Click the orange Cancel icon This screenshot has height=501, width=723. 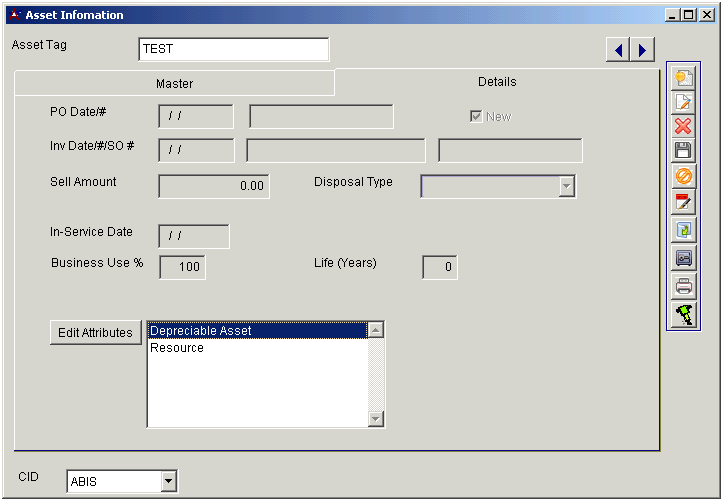click(684, 176)
